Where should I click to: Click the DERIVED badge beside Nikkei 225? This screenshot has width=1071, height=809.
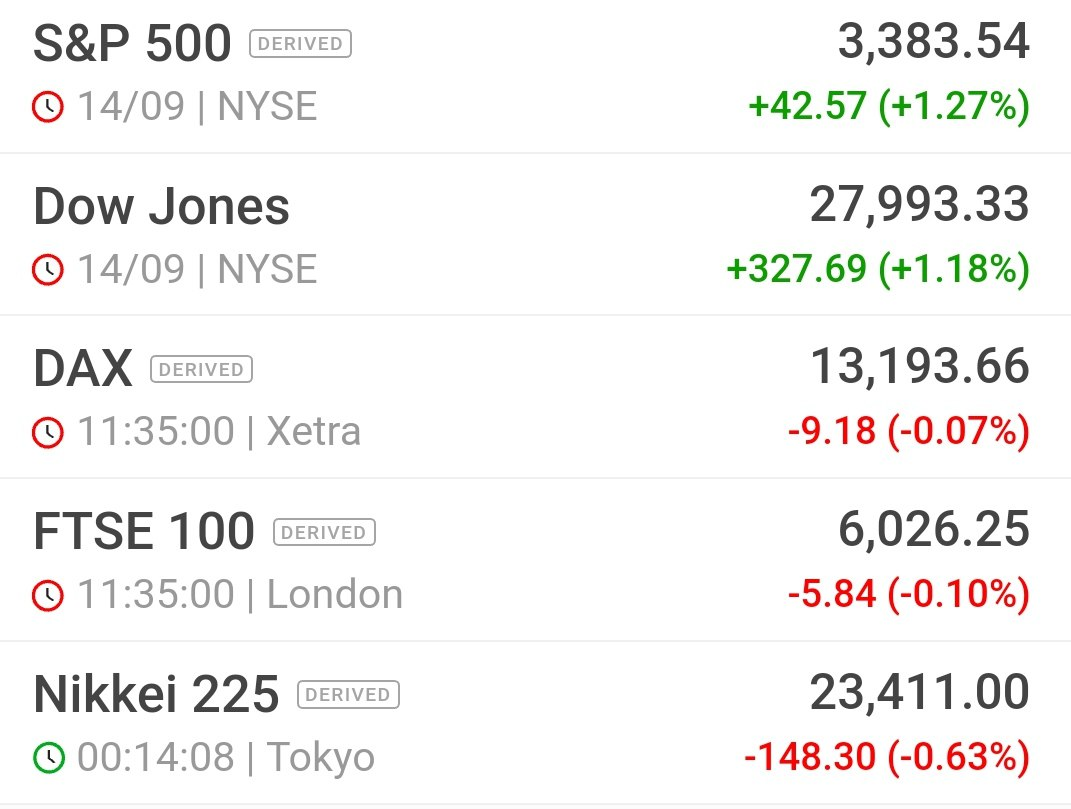(x=348, y=695)
